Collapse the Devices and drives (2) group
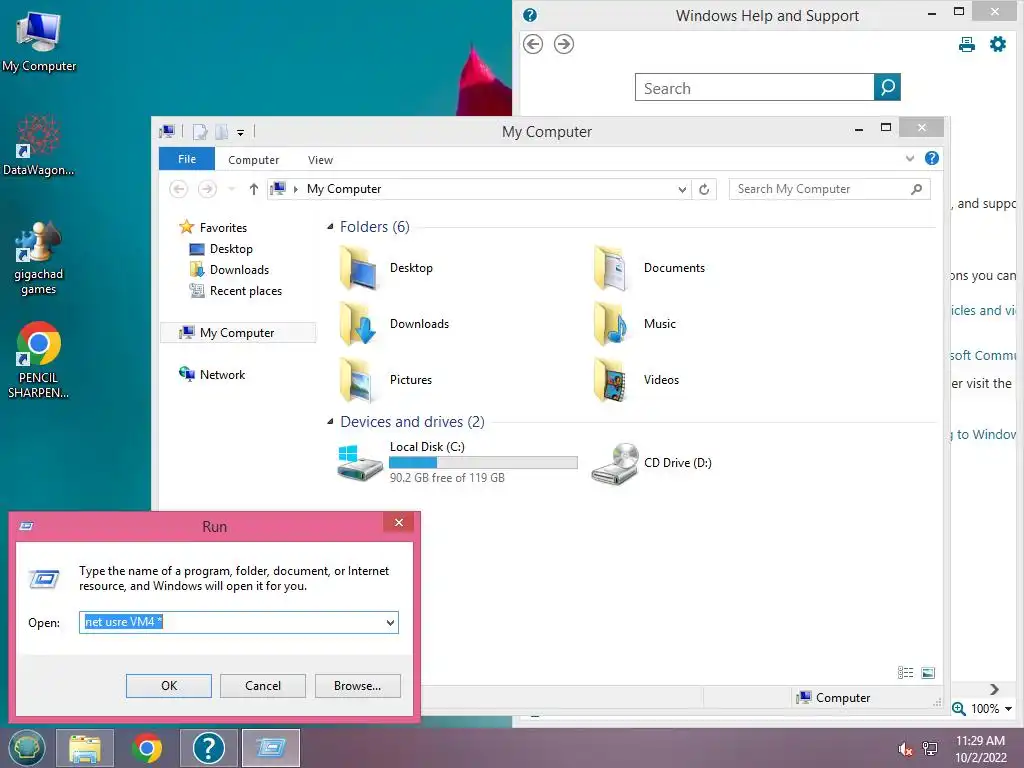The height and width of the screenshot is (768, 1024). click(330, 422)
